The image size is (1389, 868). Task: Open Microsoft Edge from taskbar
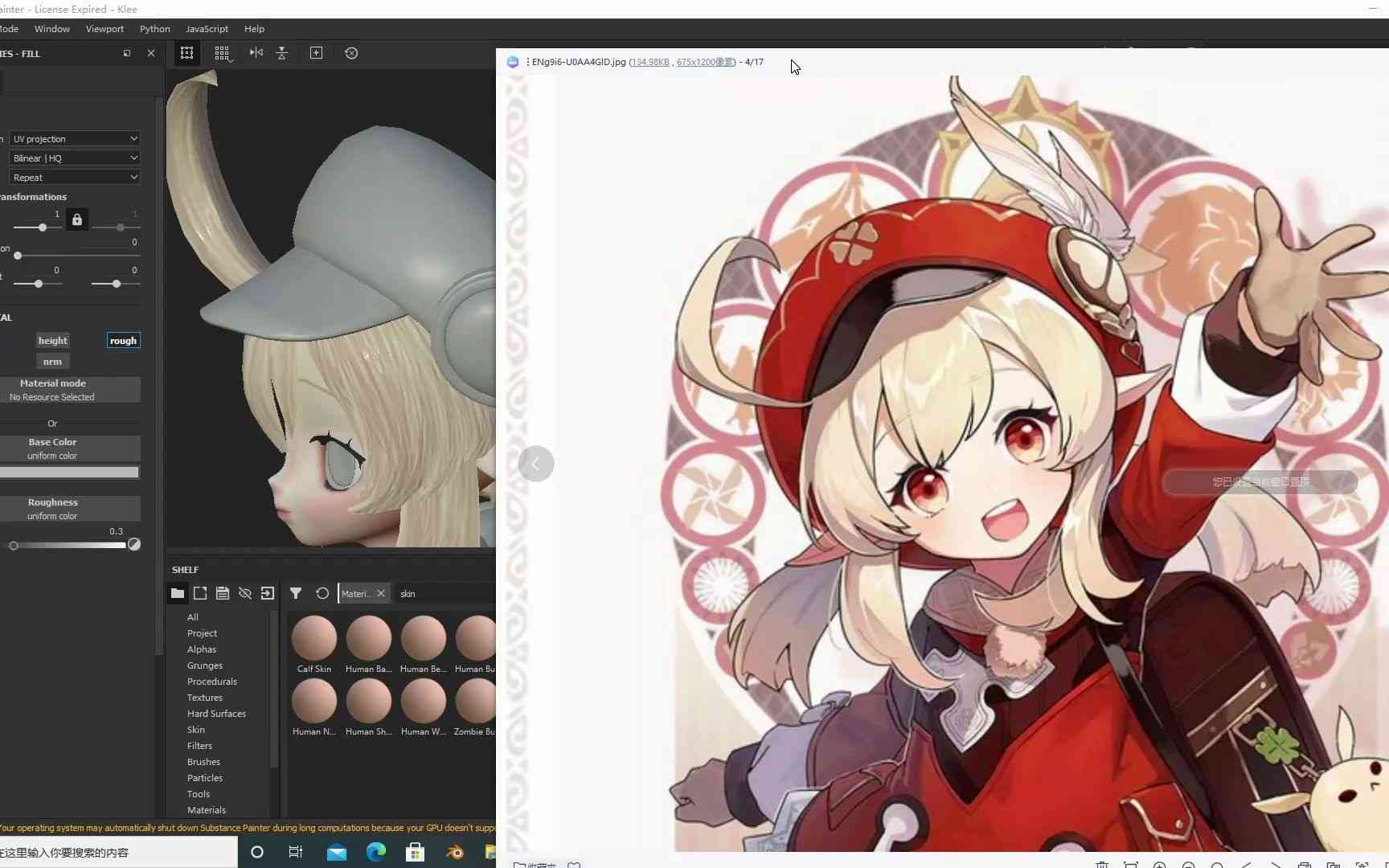376,852
